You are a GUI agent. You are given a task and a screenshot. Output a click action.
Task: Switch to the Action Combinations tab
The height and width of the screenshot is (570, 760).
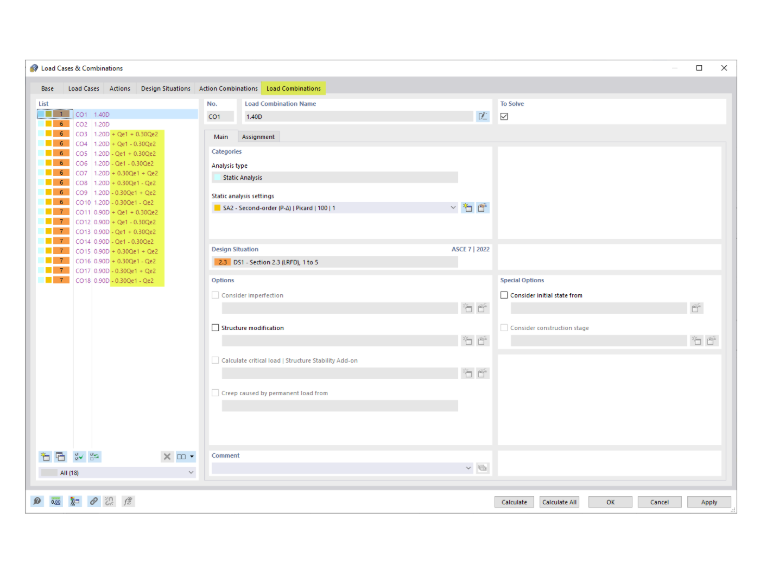click(228, 89)
